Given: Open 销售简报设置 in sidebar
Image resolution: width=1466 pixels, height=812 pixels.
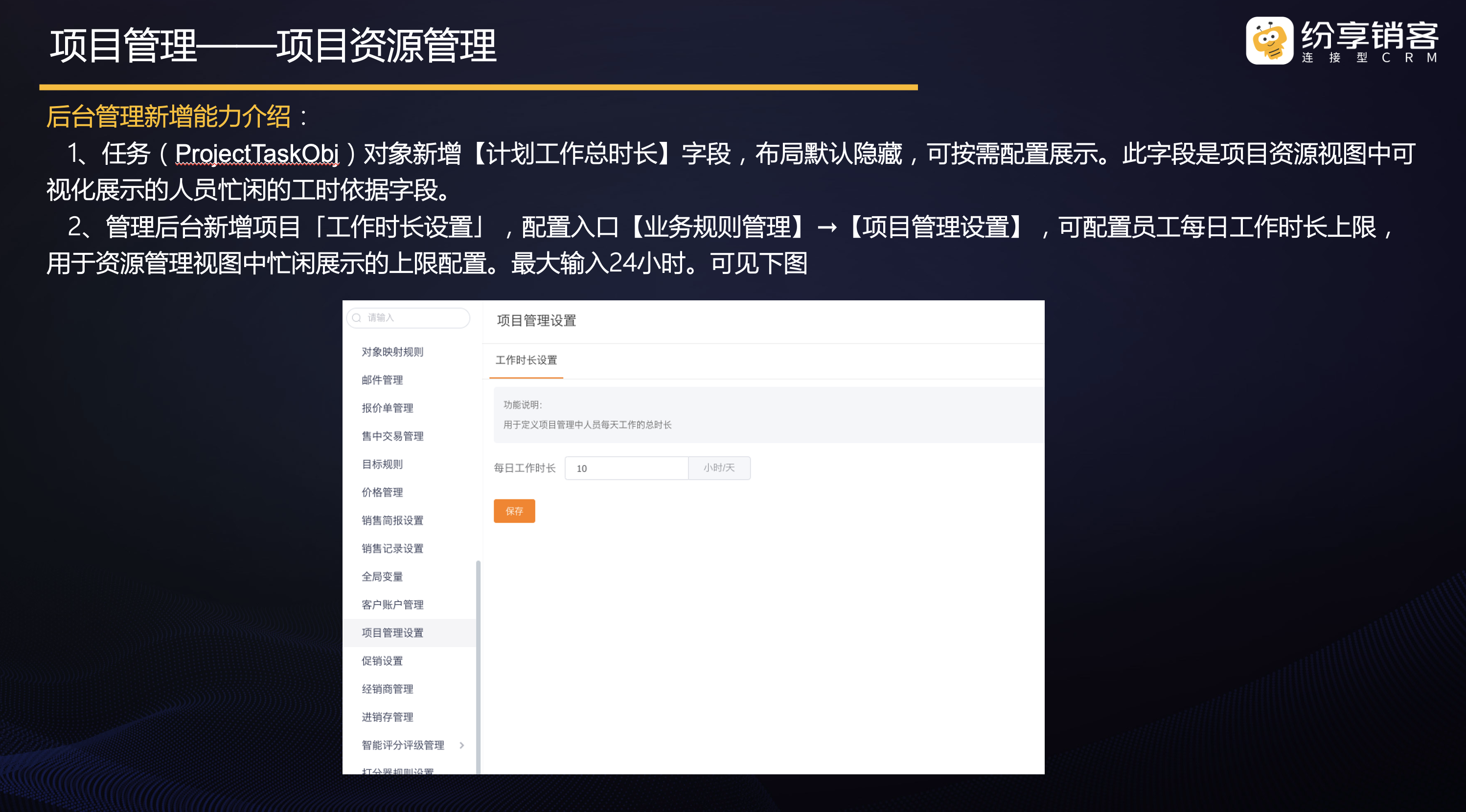Looking at the screenshot, I should pos(392,520).
